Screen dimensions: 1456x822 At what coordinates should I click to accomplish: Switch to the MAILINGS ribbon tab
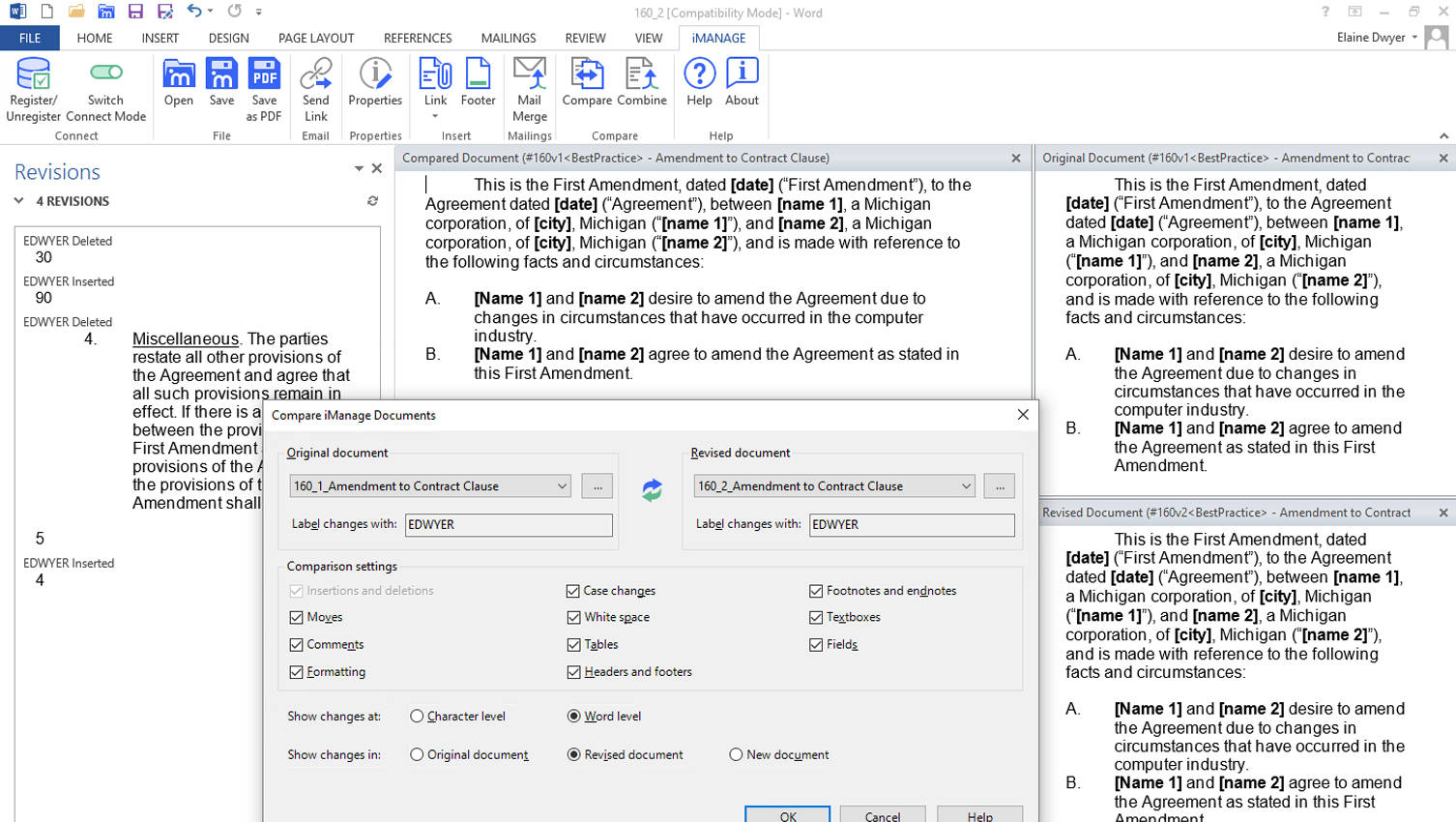click(509, 38)
